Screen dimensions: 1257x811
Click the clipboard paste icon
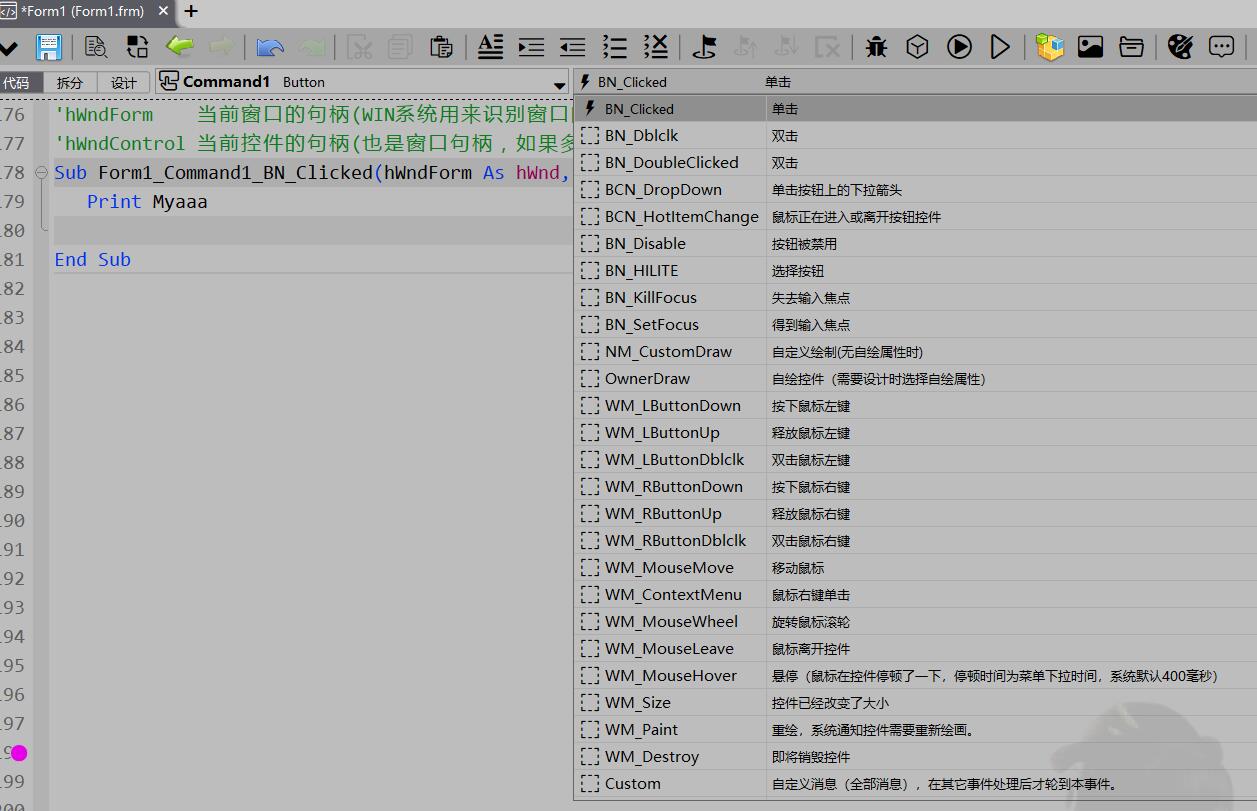[x=440, y=47]
